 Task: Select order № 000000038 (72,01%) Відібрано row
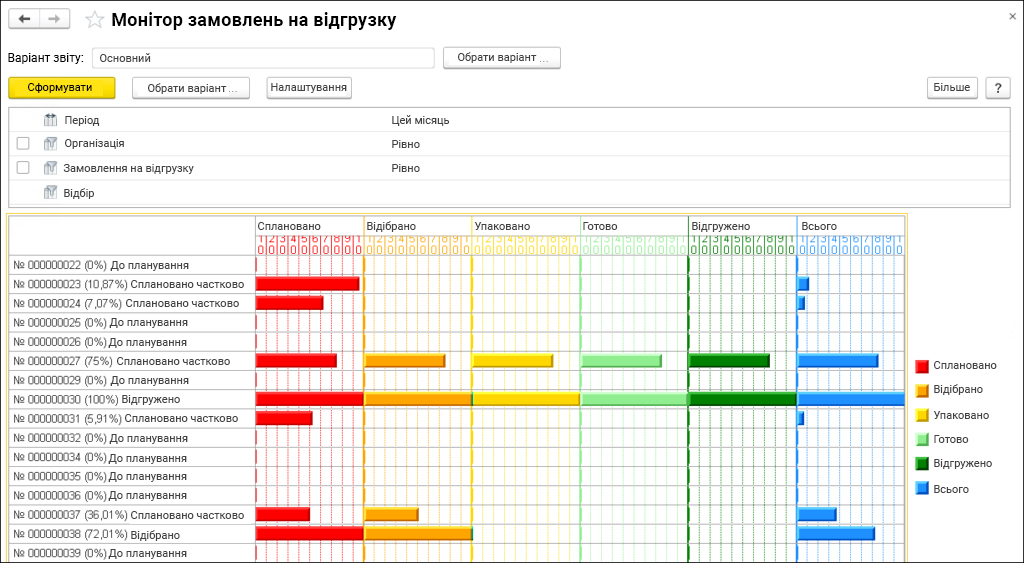coord(133,535)
